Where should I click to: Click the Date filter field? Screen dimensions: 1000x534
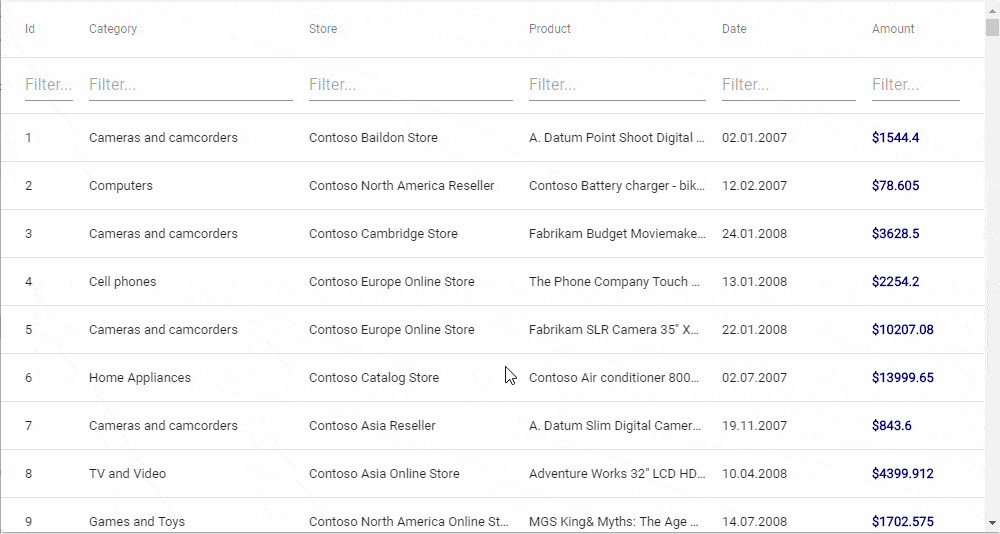(x=788, y=85)
